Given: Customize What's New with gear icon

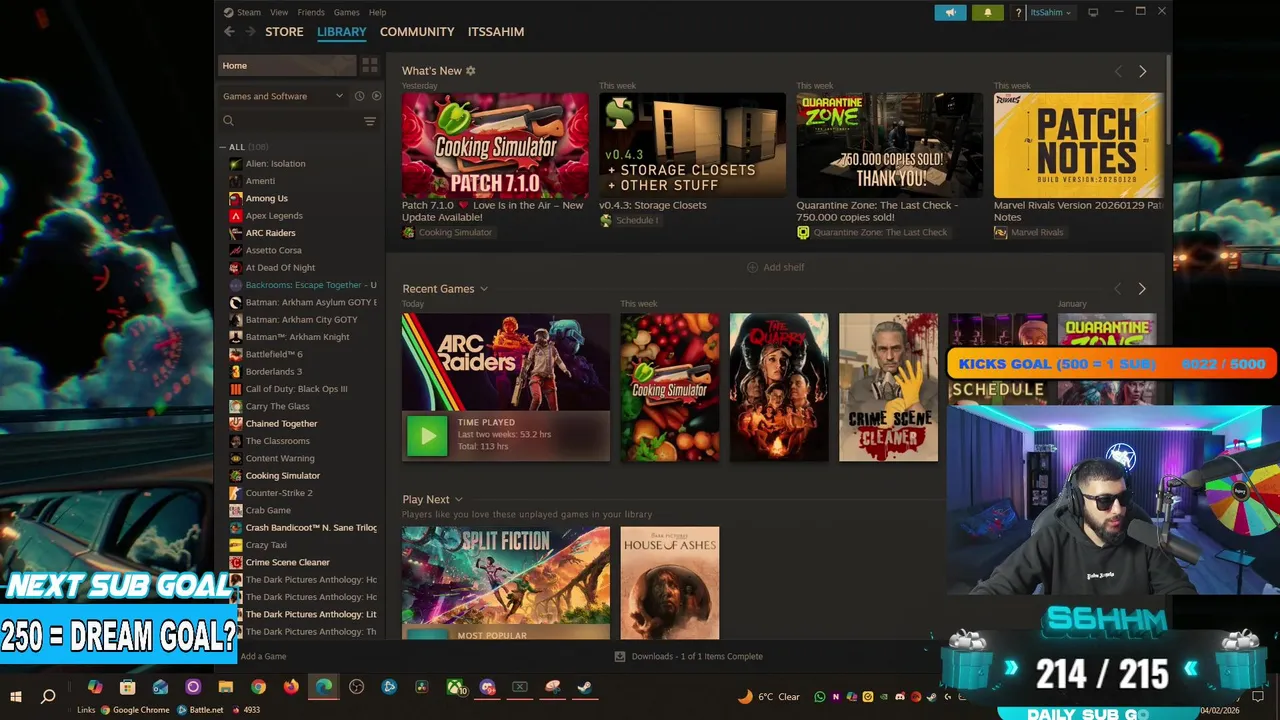Looking at the screenshot, I should pos(471,71).
